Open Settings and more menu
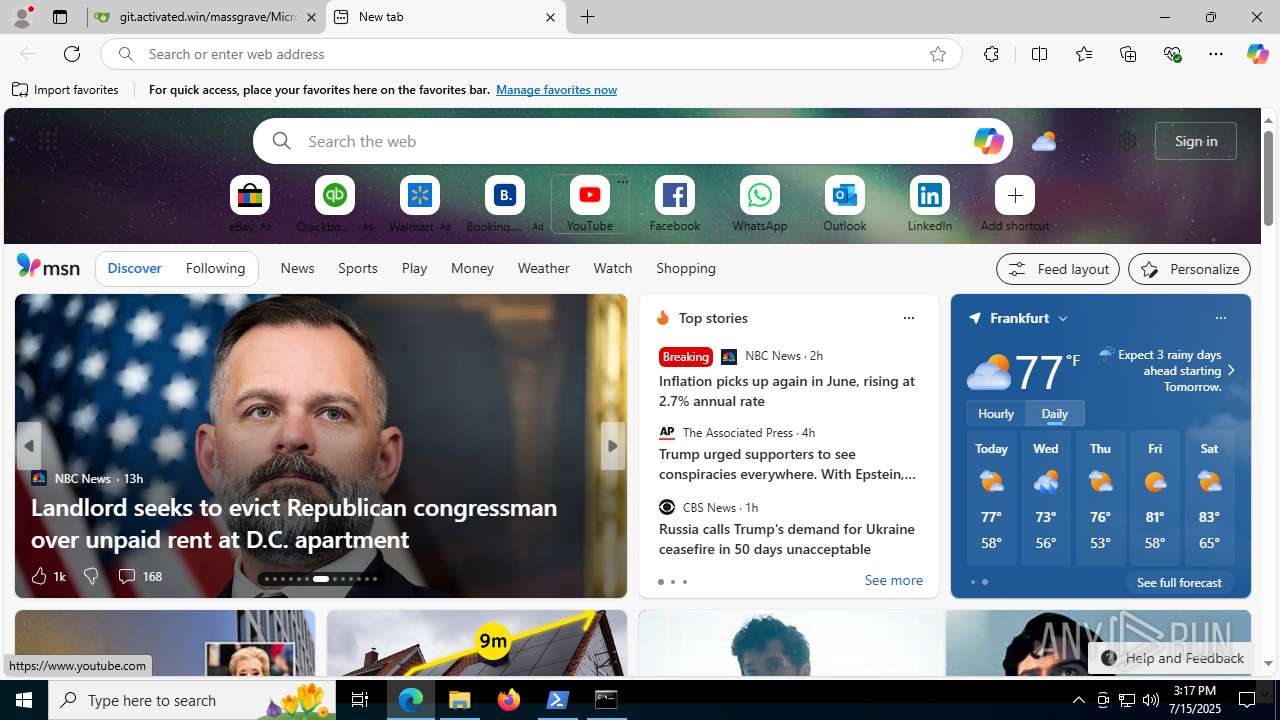This screenshot has width=1280, height=720. [1216, 54]
